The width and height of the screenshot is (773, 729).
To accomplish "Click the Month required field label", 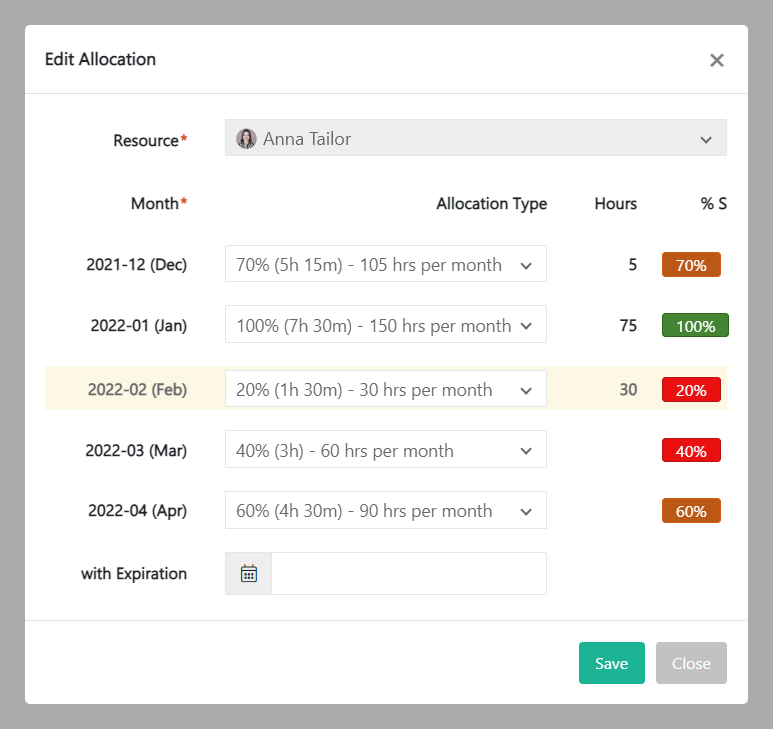I will click(159, 203).
